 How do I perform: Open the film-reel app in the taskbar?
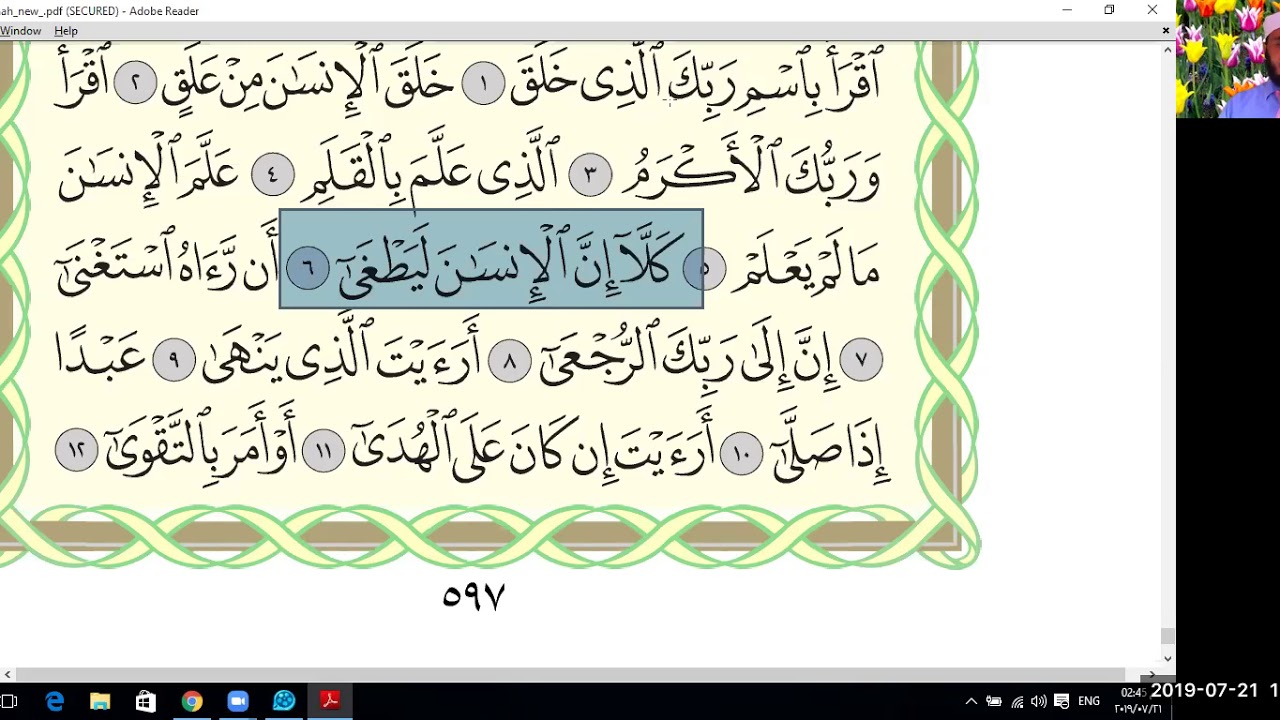(284, 702)
